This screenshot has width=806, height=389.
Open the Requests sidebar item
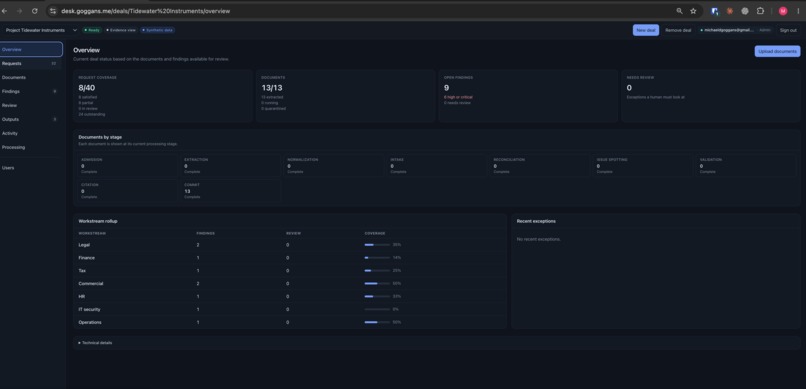pos(31,64)
